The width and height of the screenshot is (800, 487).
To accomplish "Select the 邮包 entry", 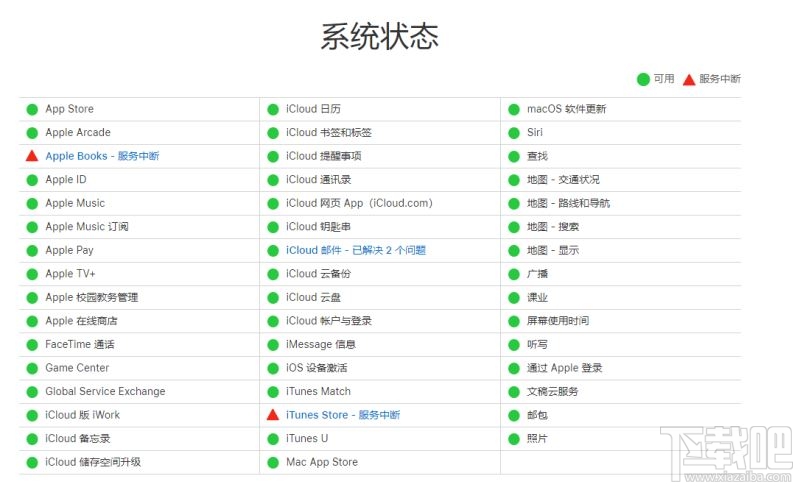I will [x=537, y=415].
